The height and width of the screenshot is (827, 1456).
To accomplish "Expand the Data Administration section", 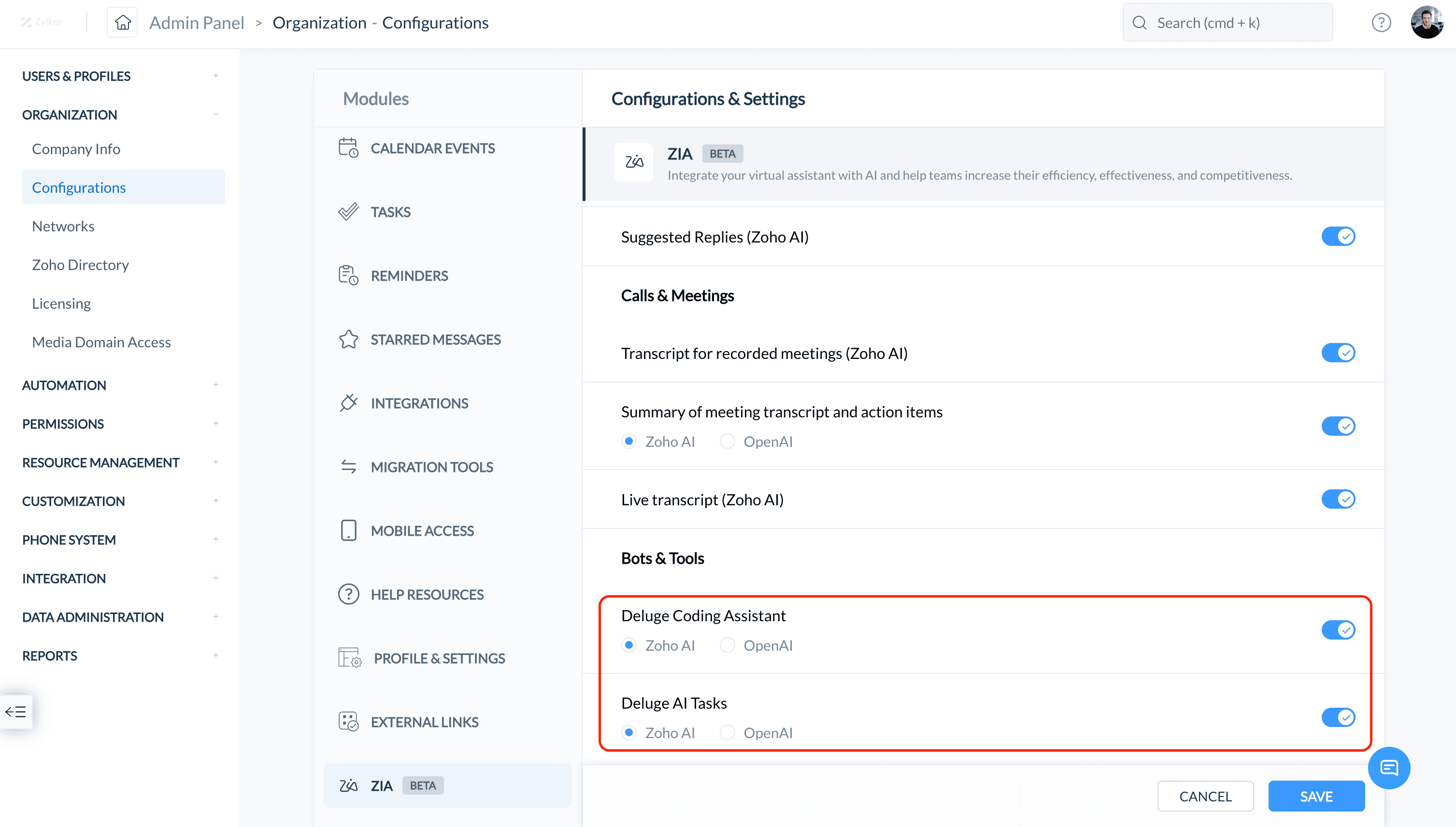I will tap(216, 616).
